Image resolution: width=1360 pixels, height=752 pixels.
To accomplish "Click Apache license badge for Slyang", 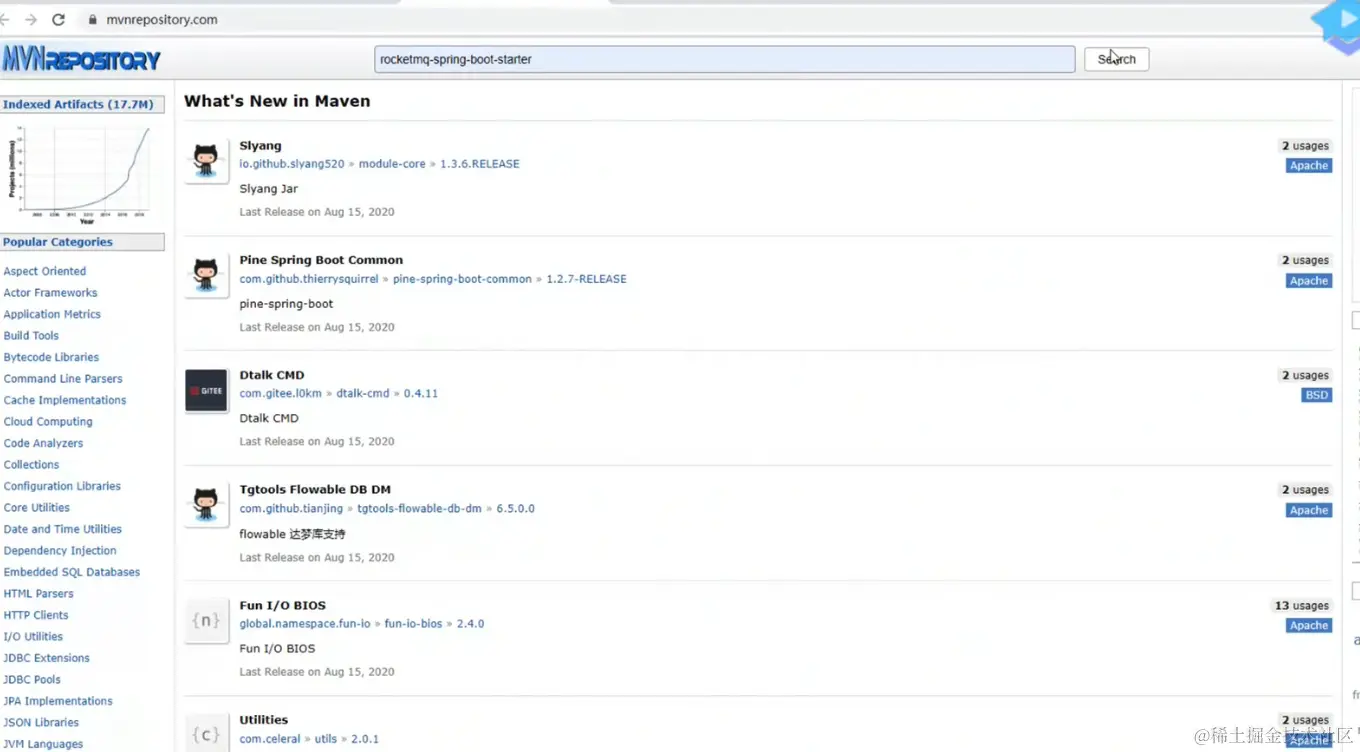I will pos(1308,166).
